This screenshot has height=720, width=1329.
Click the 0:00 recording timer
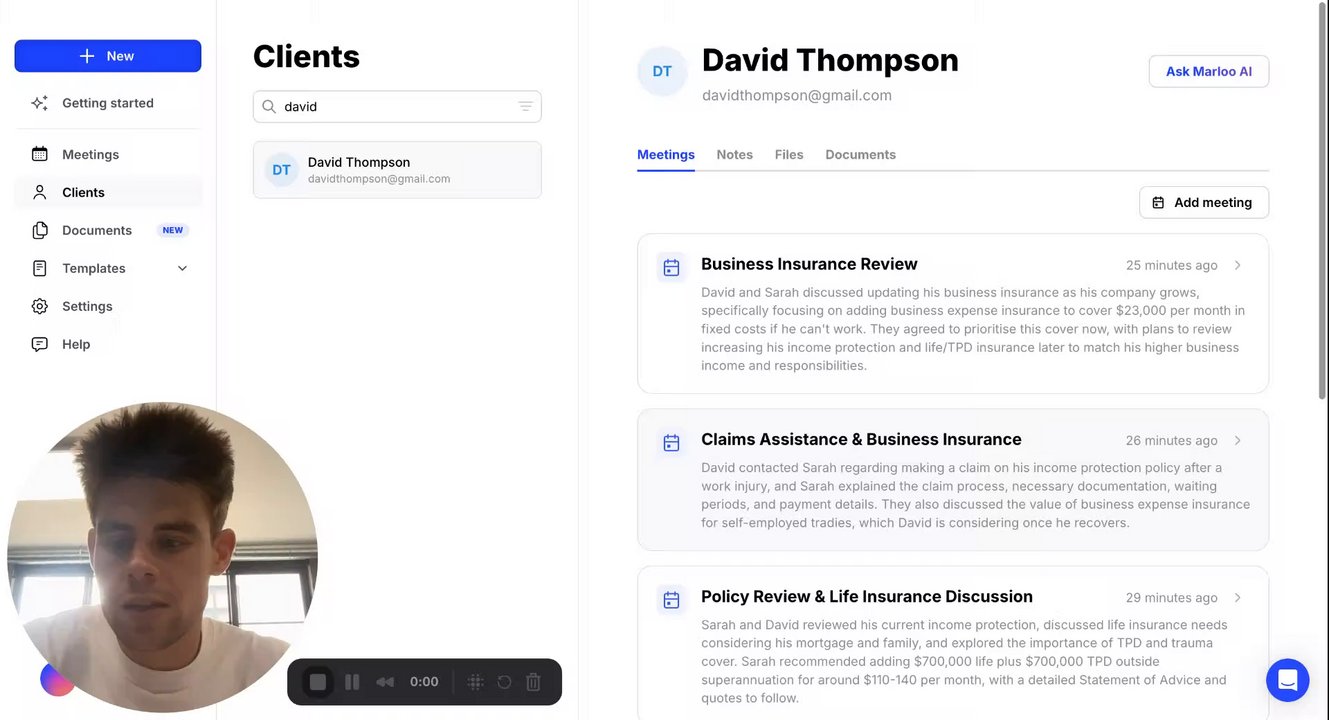[x=424, y=682]
